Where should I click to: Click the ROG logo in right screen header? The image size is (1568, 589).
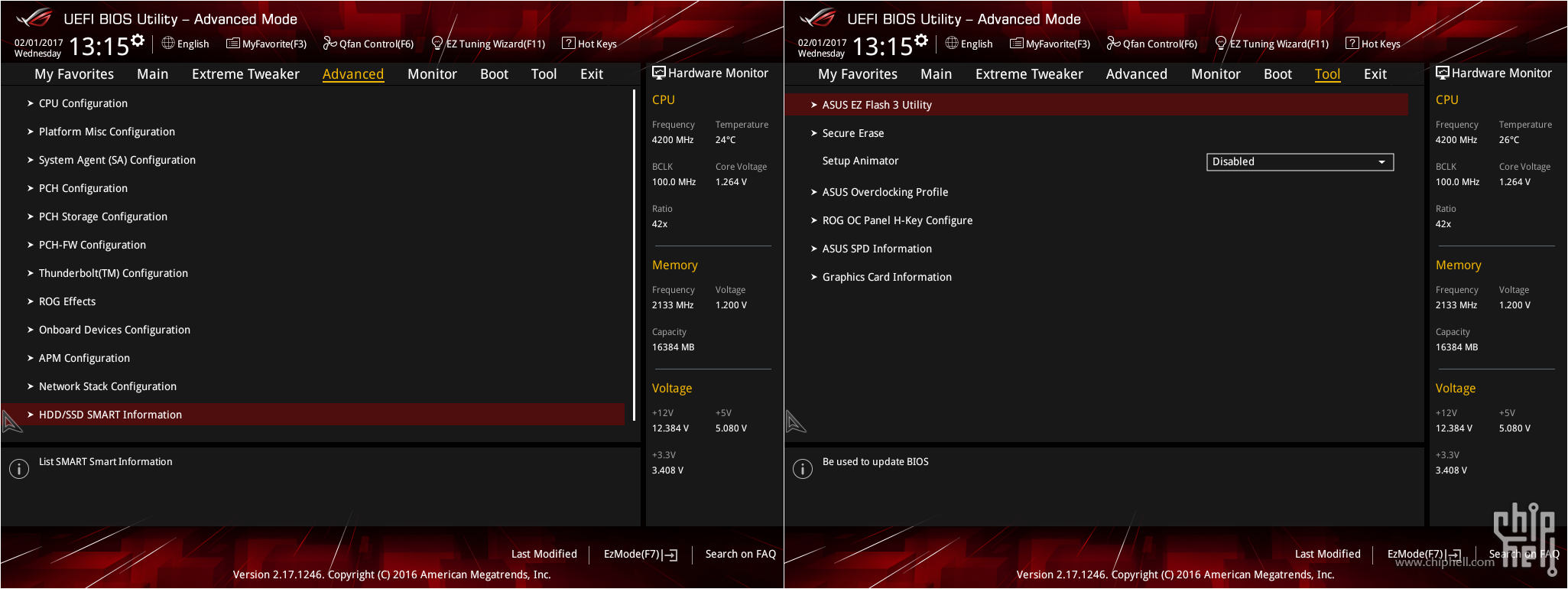(x=819, y=18)
